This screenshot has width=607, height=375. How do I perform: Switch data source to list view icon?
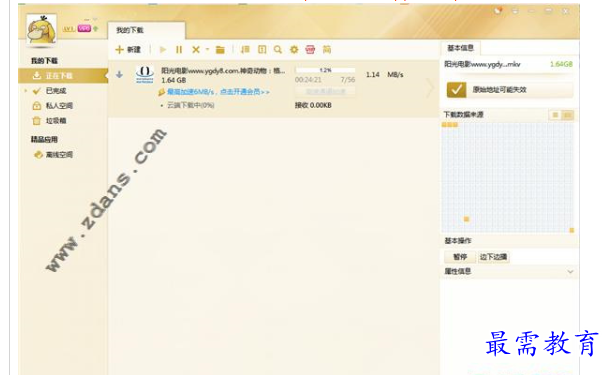[x=555, y=115]
